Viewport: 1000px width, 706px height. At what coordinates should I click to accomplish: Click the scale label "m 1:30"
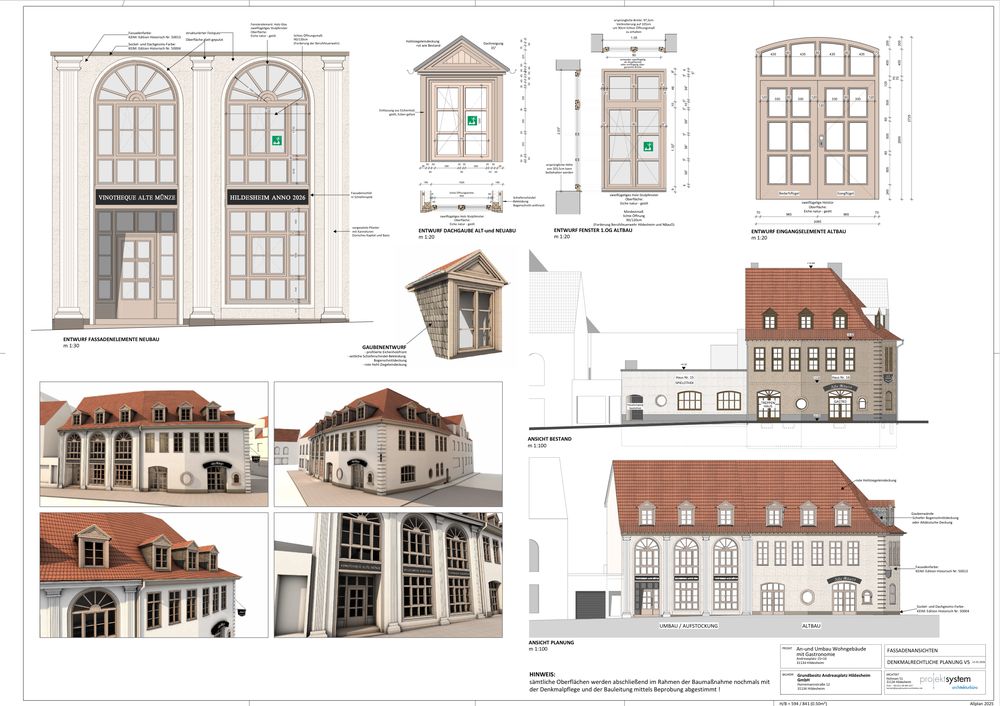coord(71,346)
